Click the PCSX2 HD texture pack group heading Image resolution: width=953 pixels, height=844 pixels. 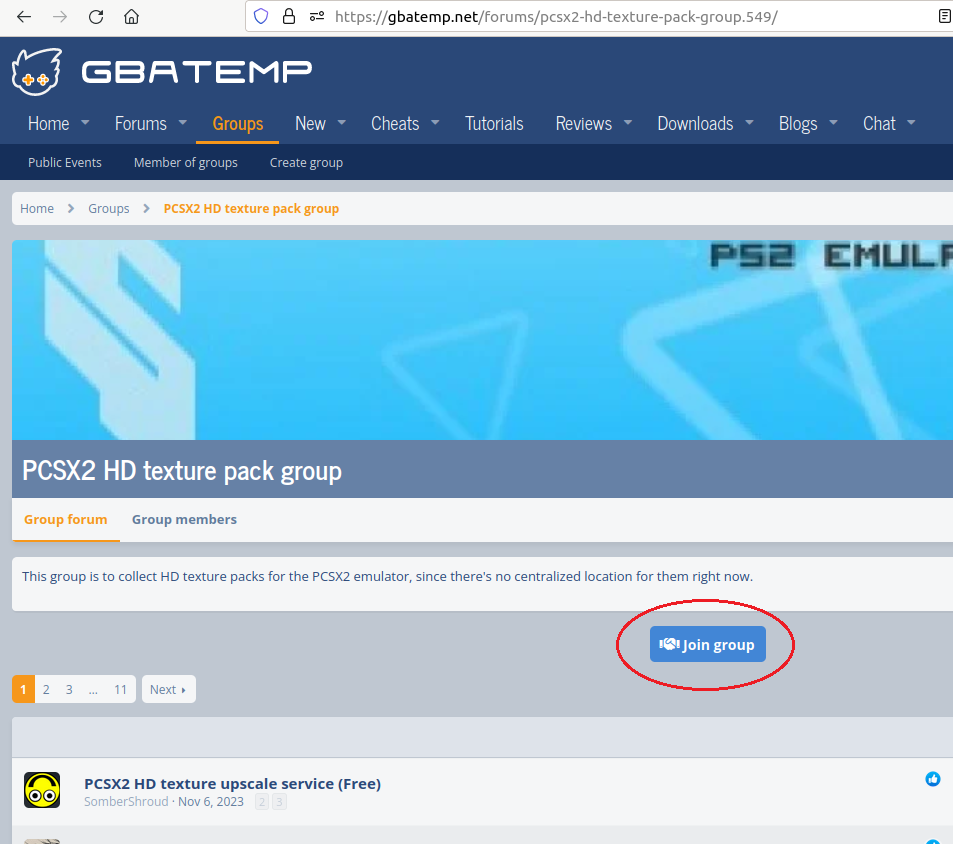182,471
